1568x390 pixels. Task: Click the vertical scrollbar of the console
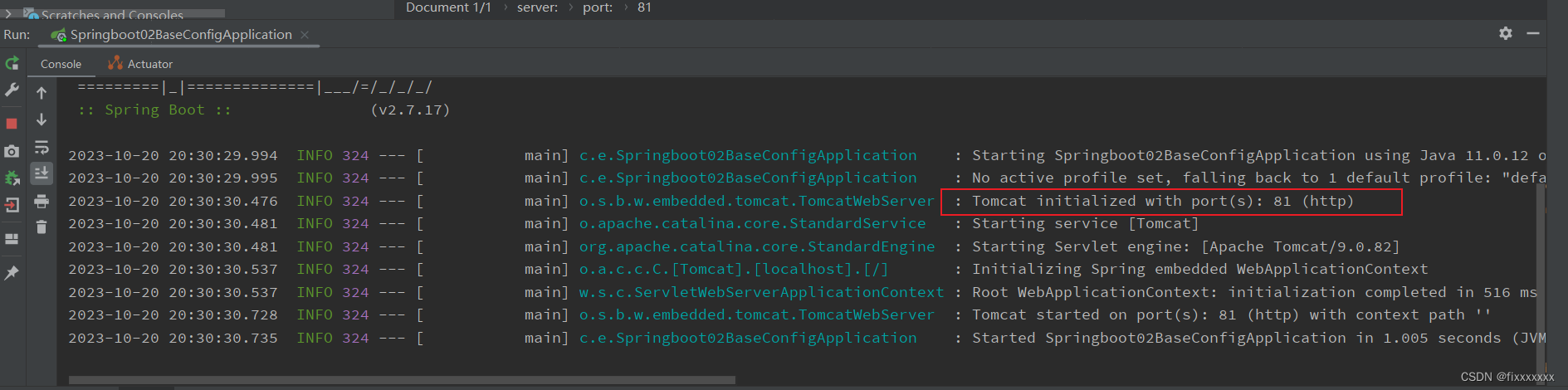tap(1541, 274)
